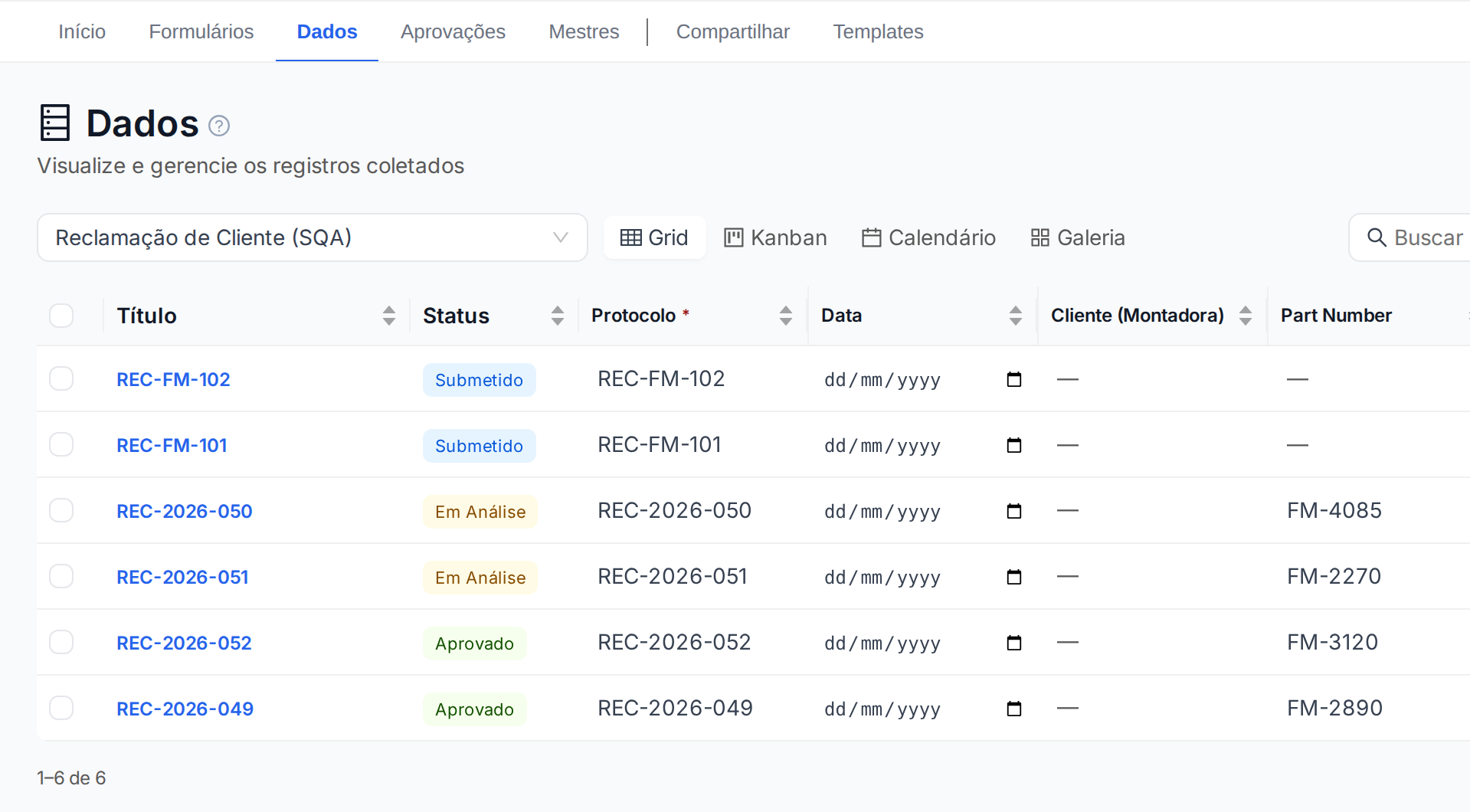Viewport: 1470px width, 812px height.
Task: Click the 1–6 de 6 pagination text
Action: 71,778
